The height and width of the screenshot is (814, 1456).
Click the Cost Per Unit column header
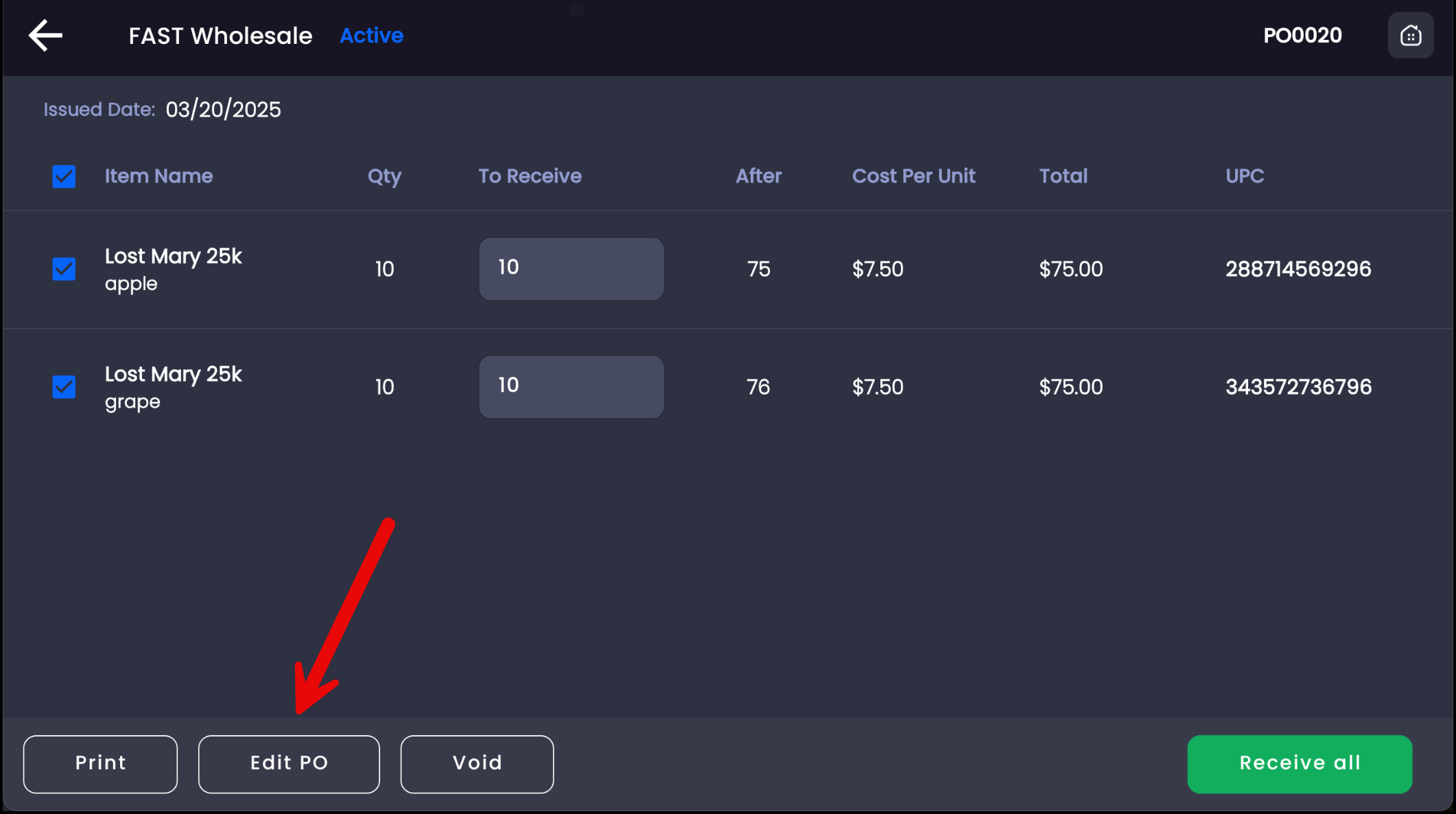click(913, 176)
